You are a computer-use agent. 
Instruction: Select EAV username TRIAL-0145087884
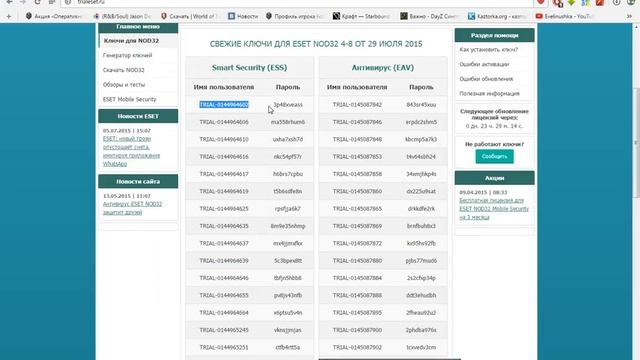[357, 278]
